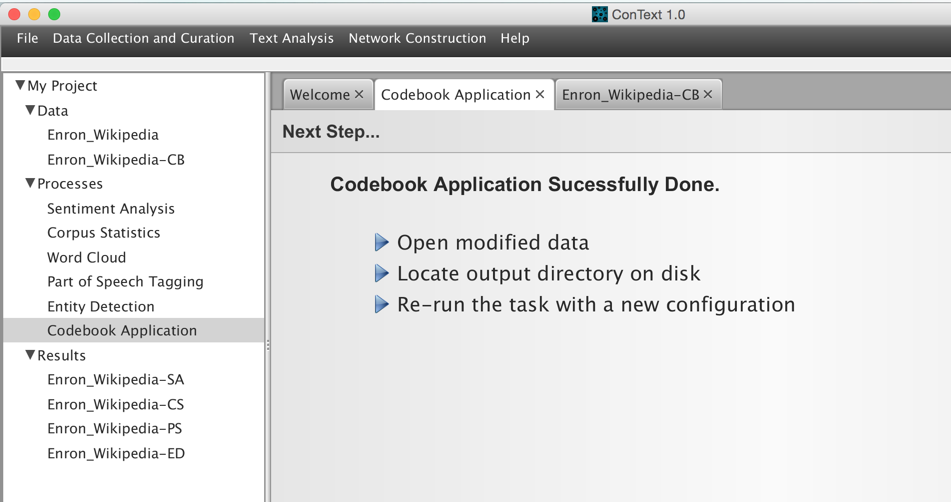The height and width of the screenshot is (502, 951).
Task: Collapse the Processes section triangle
Action: [x=30, y=183]
